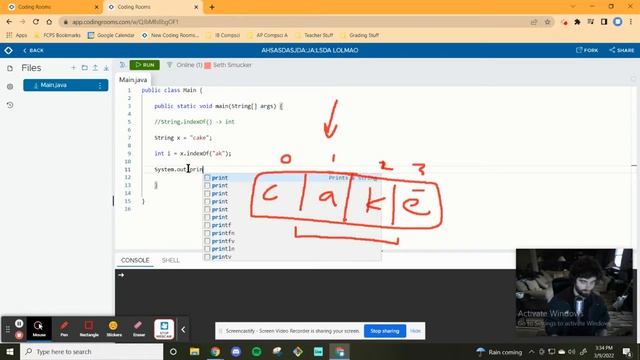This screenshot has height=360, width=640.
Task: Click the Windows taskbar search box
Action: (91, 351)
